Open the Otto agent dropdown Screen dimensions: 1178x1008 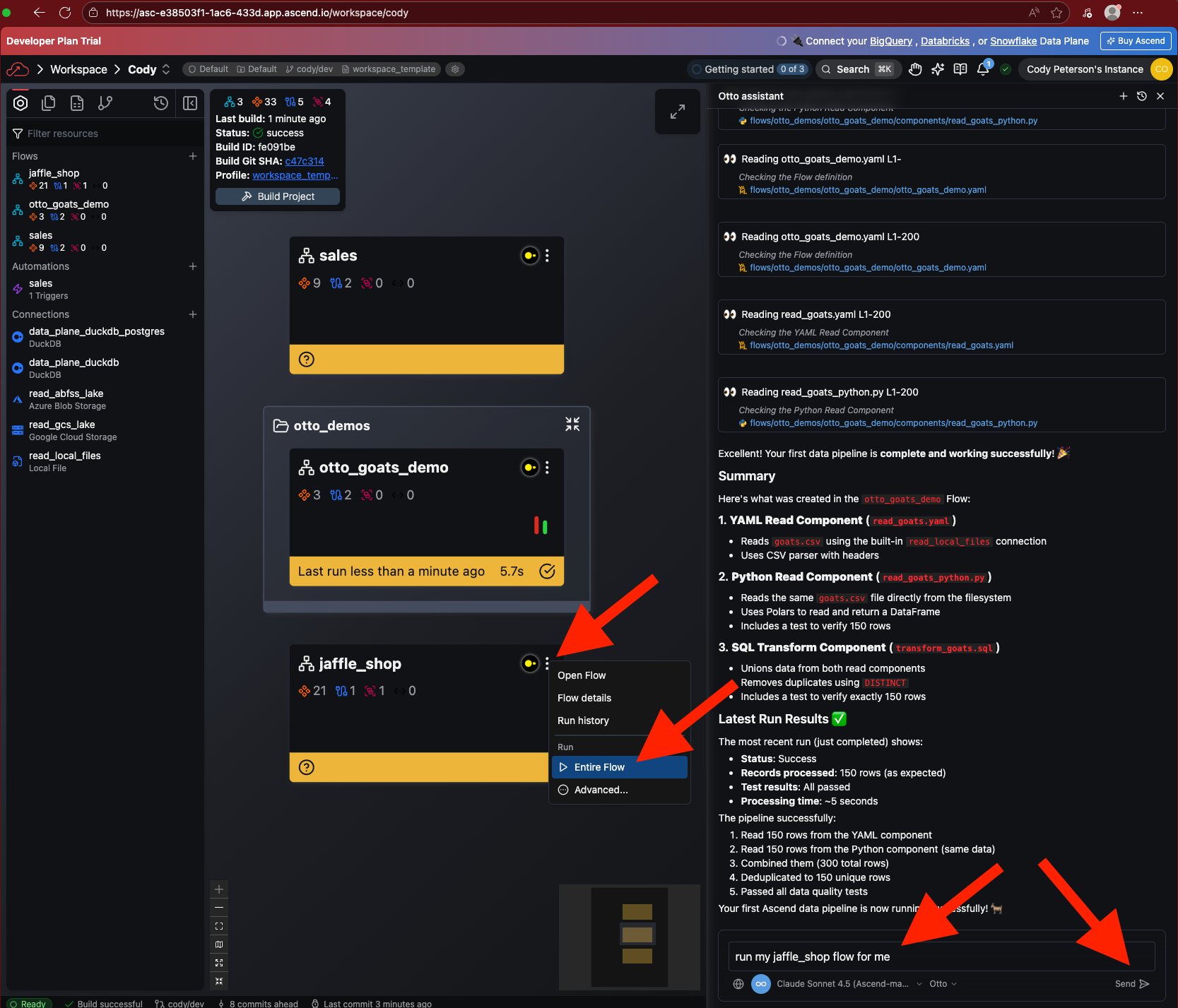point(943,984)
